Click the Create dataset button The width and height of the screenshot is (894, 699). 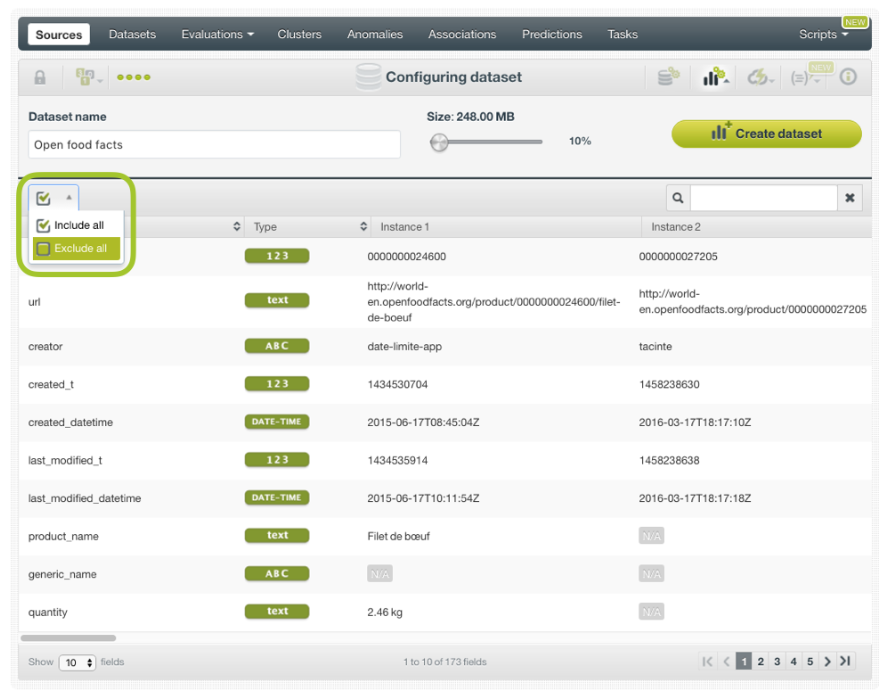click(766, 134)
